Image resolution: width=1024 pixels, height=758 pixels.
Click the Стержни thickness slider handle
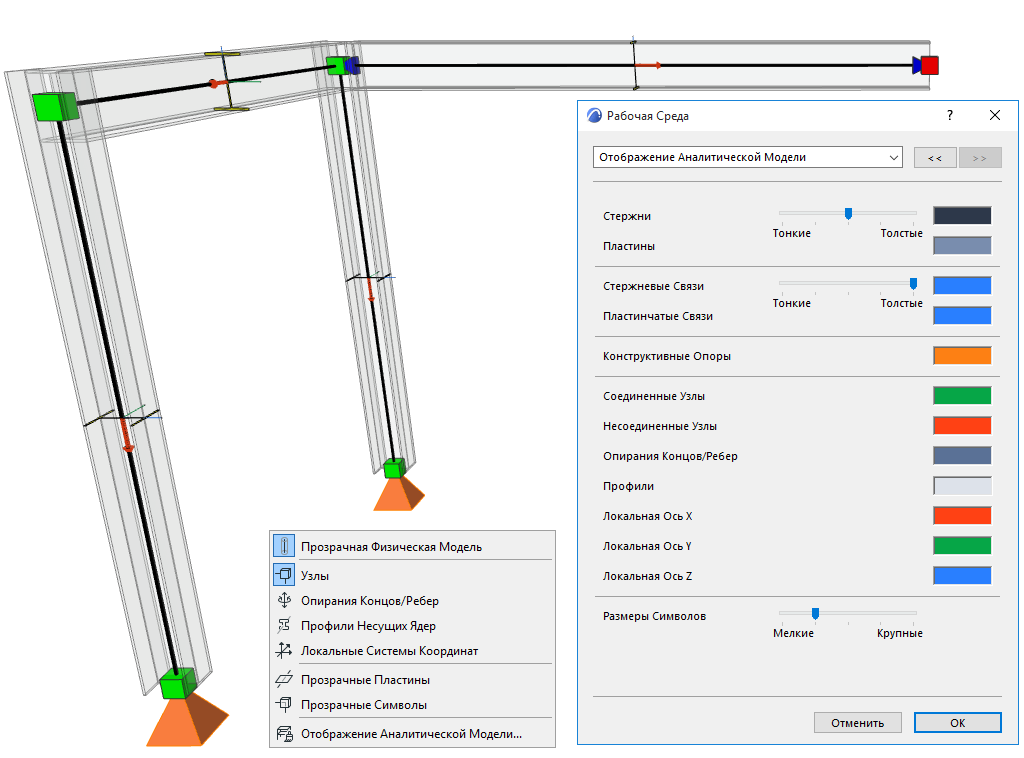click(x=848, y=213)
